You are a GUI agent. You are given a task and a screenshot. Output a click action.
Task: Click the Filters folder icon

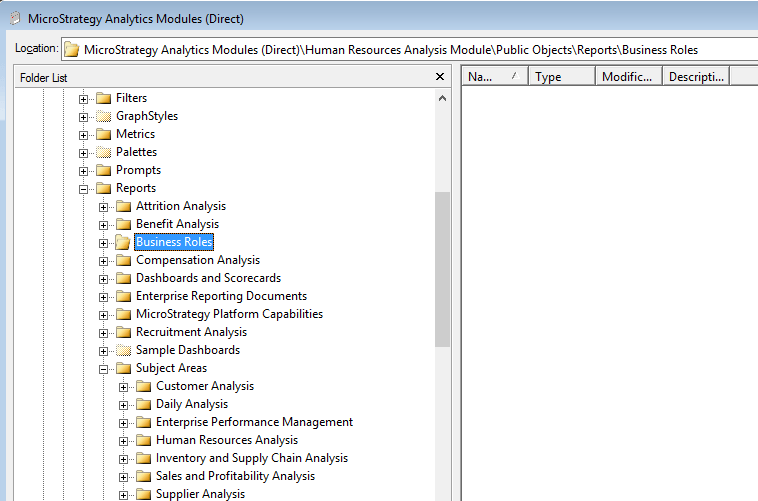point(104,98)
